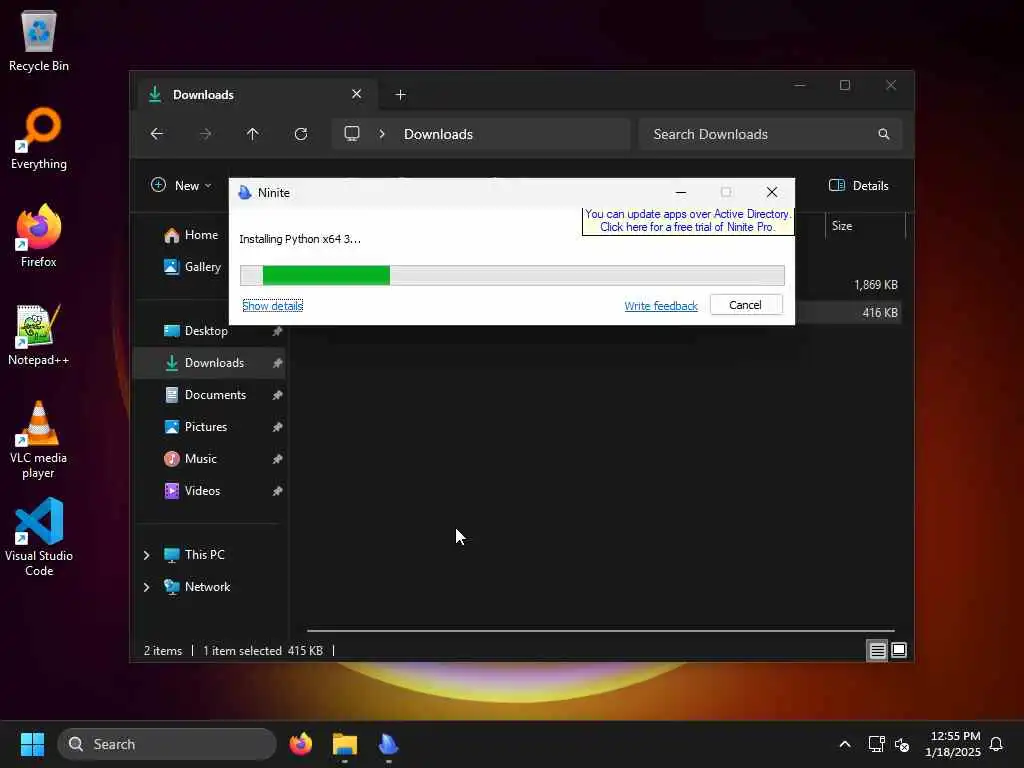Expand the address bar chevron before Downloads
This screenshot has width=1024, height=768.
pos(382,134)
